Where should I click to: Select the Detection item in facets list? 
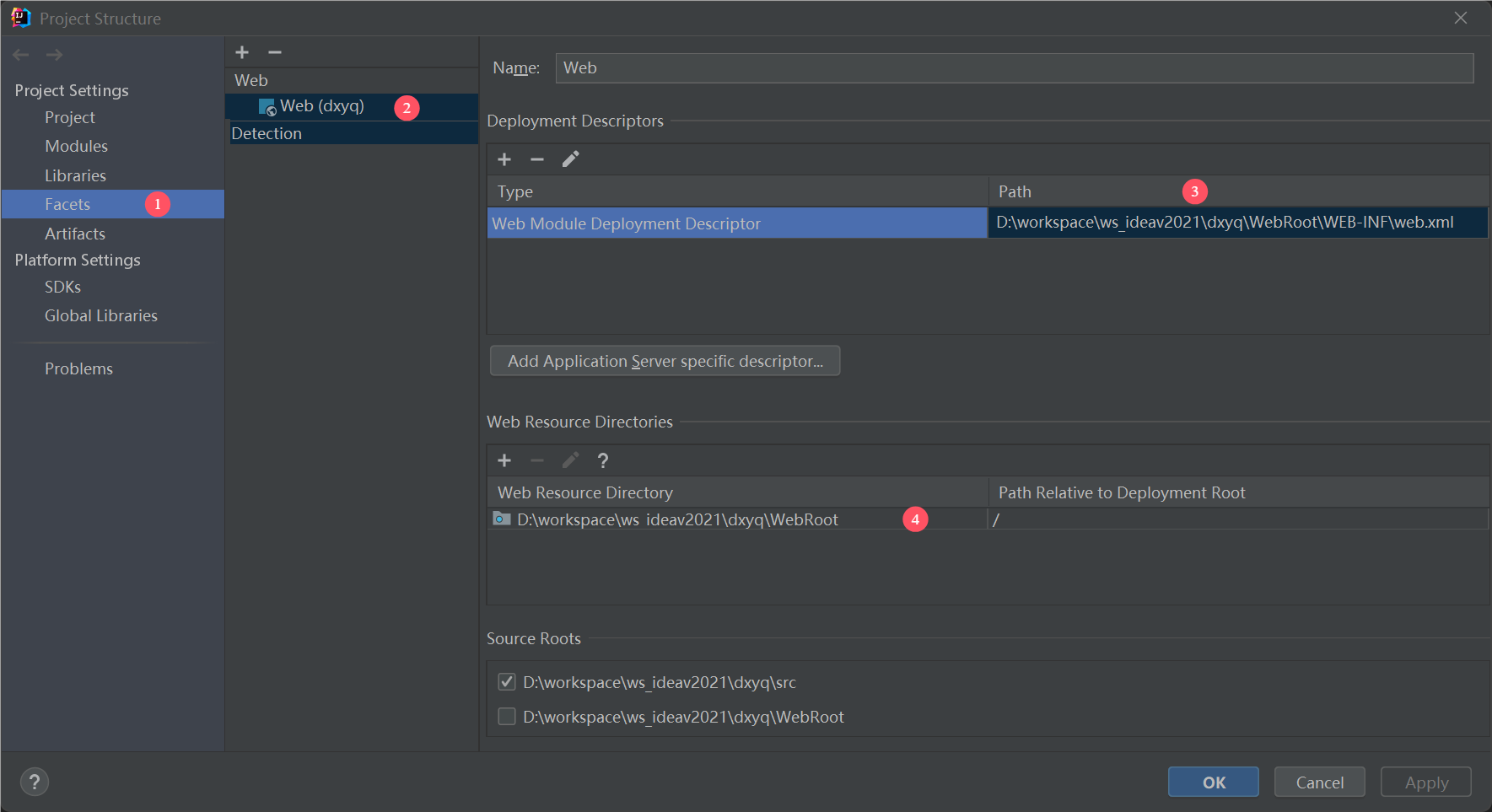pyautogui.click(x=267, y=133)
